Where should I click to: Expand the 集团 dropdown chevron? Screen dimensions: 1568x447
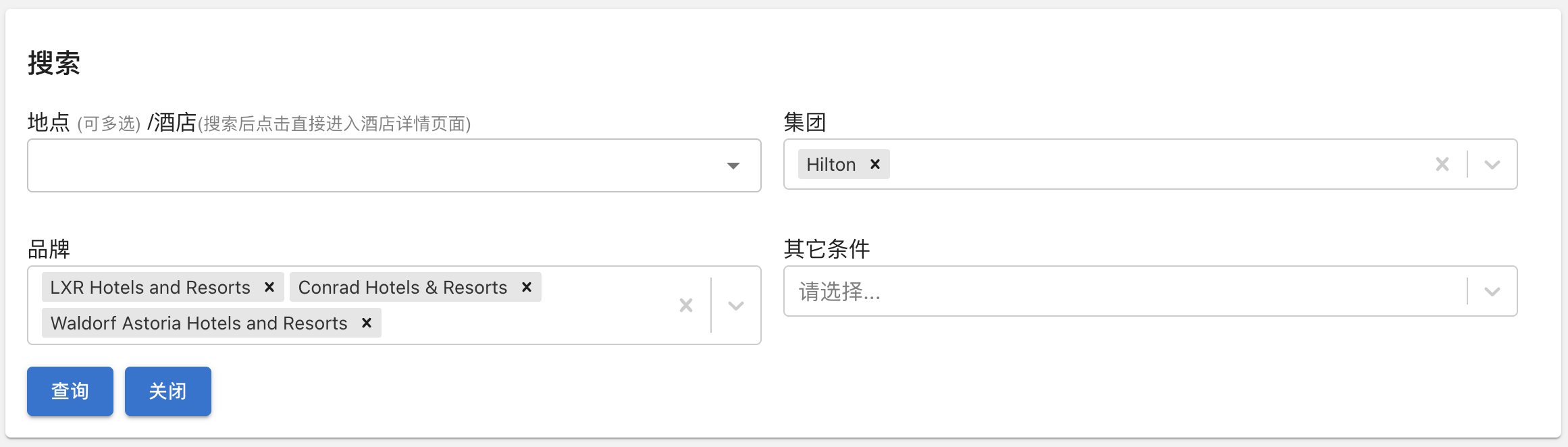(x=1492, y=164)
